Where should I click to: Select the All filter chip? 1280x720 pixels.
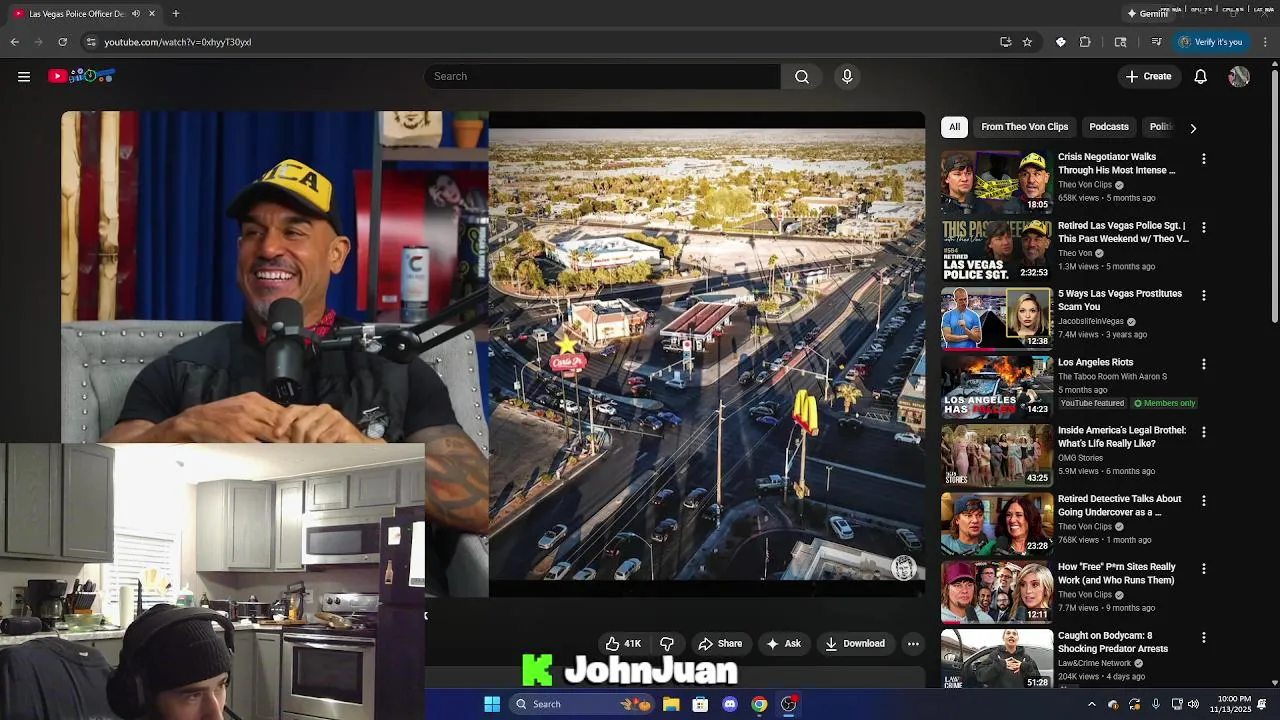(954, 127)
